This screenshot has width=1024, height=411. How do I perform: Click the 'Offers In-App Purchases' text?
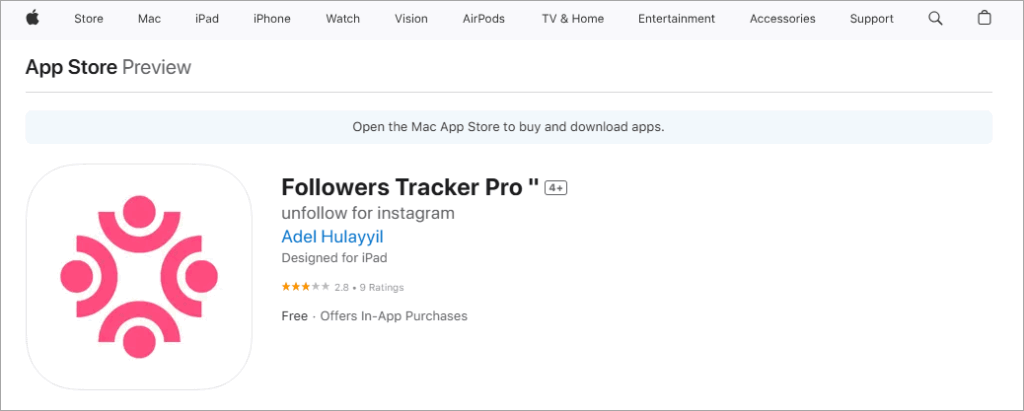click(x=394, y=316)
